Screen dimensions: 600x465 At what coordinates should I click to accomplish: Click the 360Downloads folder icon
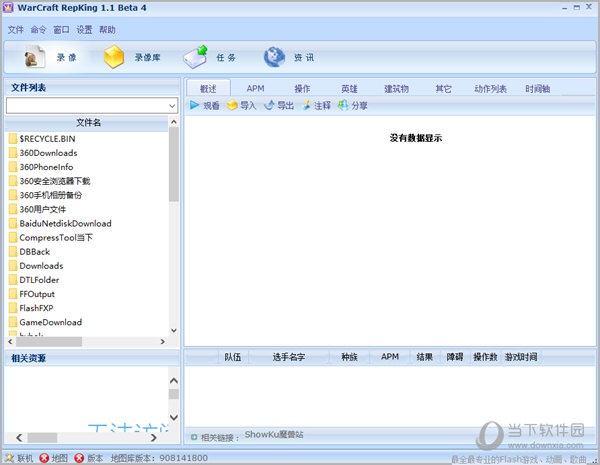click(x=13, y=153)
